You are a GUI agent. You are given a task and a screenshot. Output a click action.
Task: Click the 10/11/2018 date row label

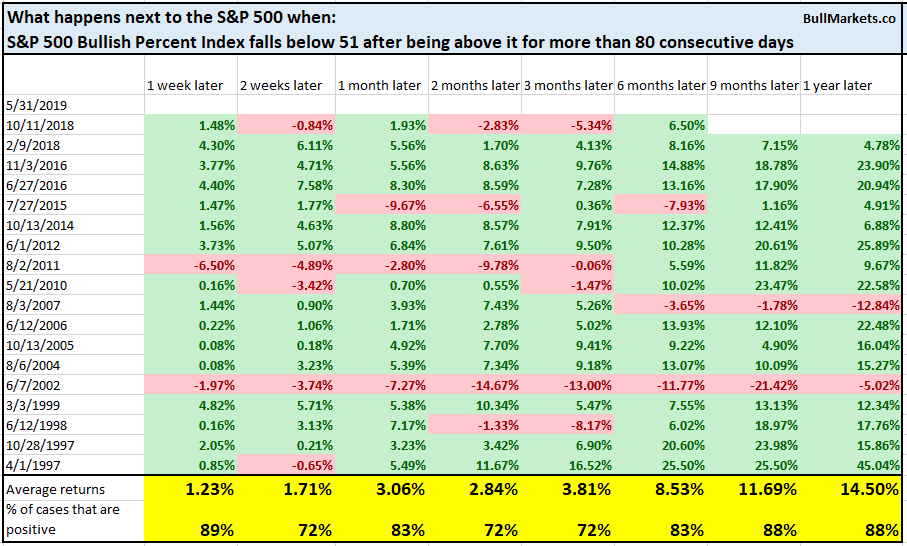(38, 124)
